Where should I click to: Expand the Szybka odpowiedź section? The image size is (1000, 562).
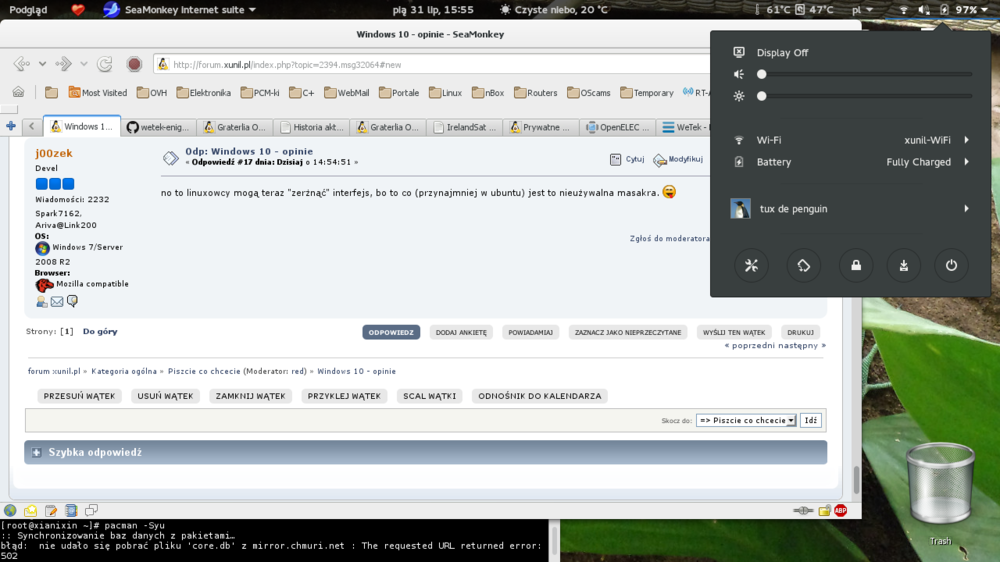coord(37,452)
